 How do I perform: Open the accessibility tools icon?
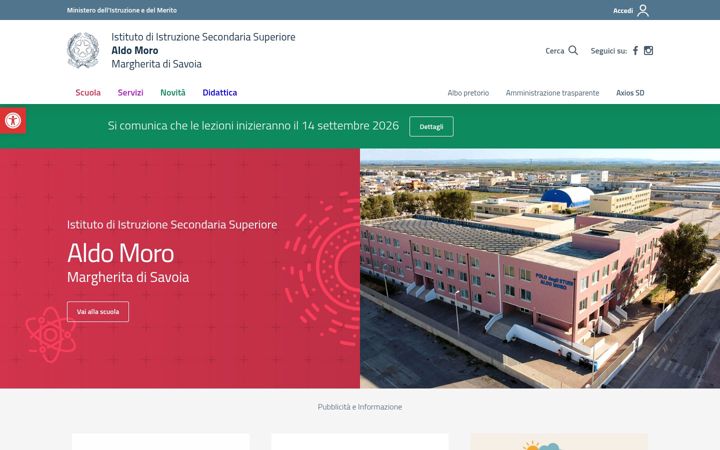tap(13, 121)
